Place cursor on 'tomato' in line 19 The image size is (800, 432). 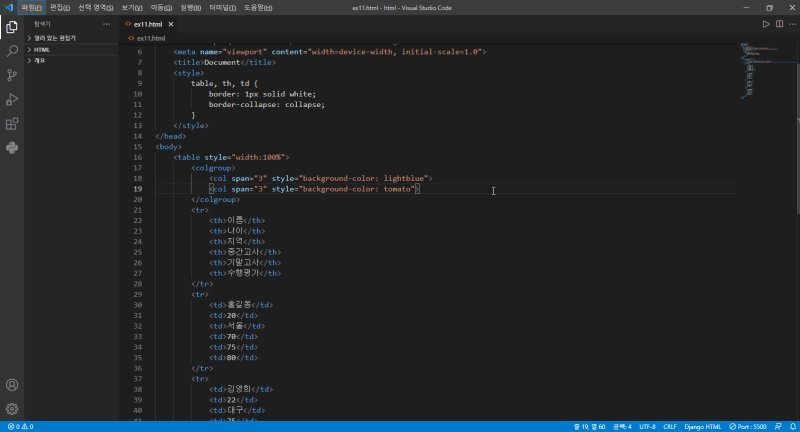pos(397,189)
